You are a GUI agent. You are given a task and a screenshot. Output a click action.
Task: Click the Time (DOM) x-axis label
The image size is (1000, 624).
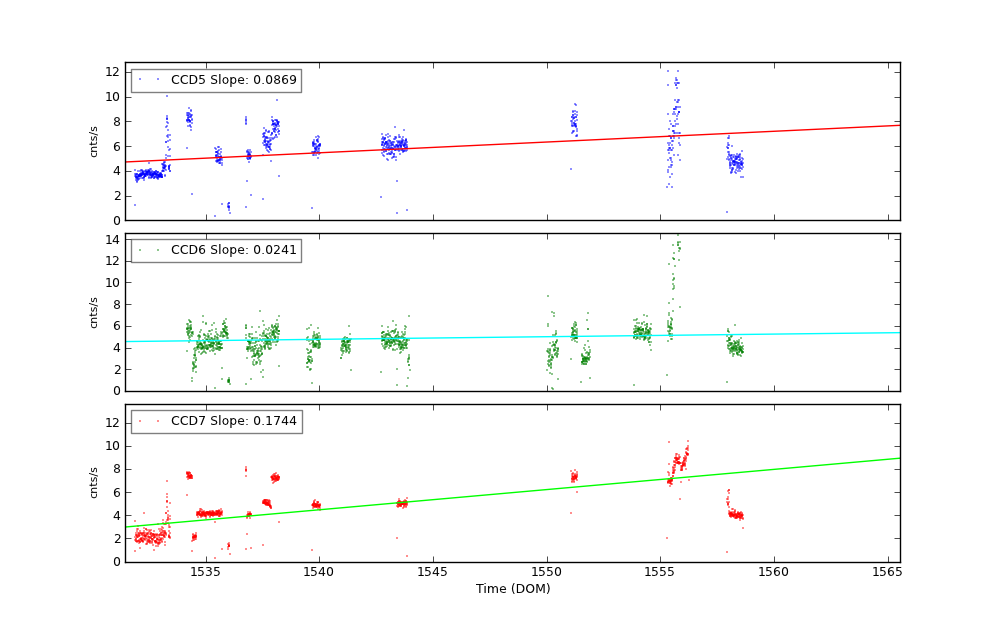point(512,589)
